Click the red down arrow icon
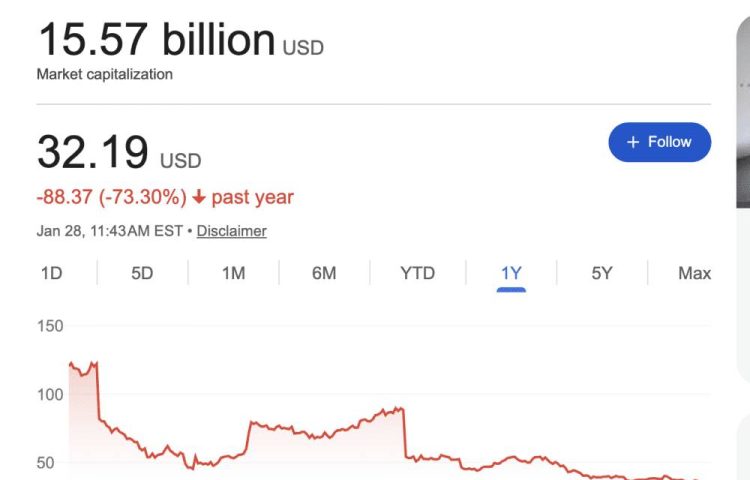The width and height of the screenshot is (750, 480). click(x=199, y=197)
